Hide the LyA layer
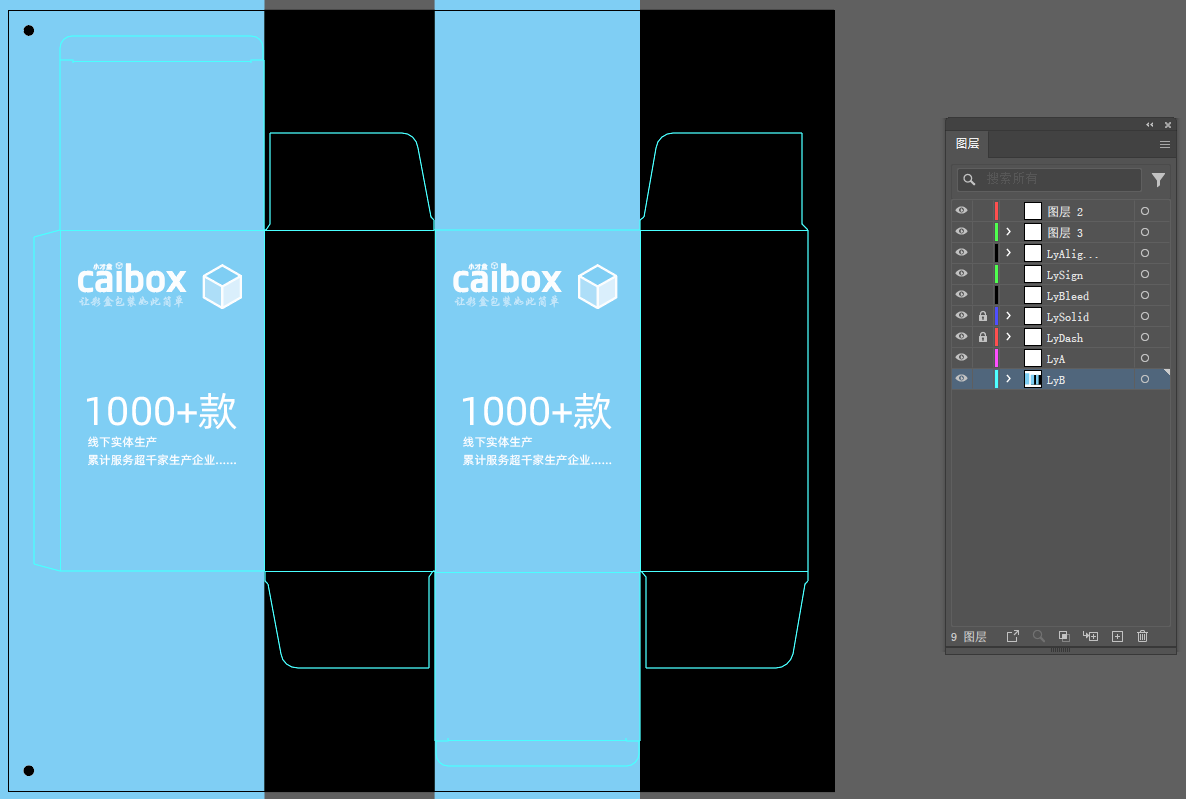Screen dimensions: 1186x799 tap(961, 359)
